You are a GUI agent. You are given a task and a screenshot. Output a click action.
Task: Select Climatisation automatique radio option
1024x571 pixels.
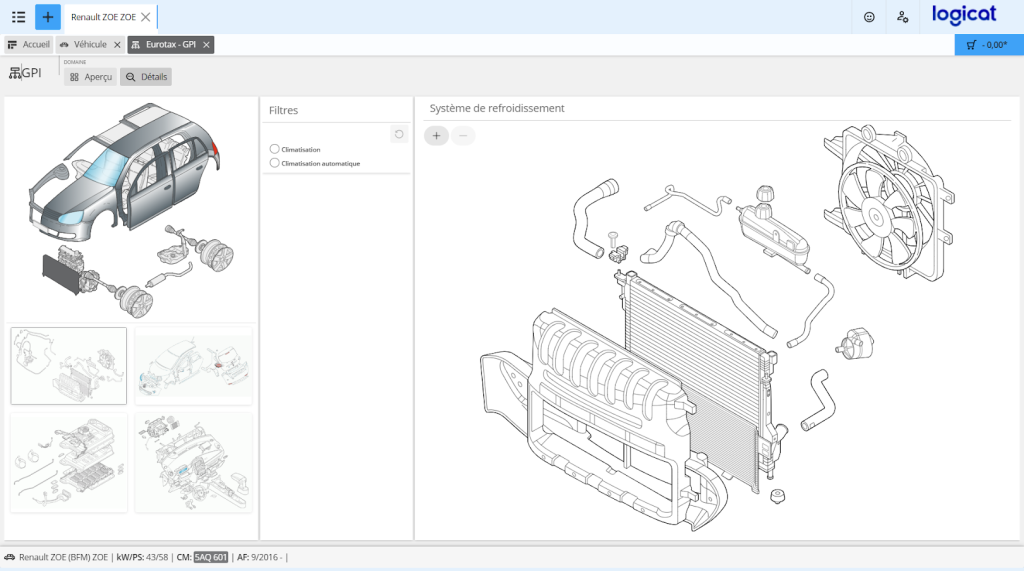coord(274,163)
